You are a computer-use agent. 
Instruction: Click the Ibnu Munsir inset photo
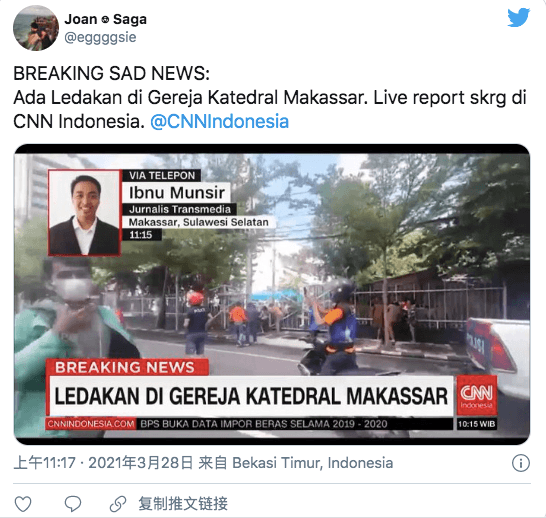(x=84, y=212)
